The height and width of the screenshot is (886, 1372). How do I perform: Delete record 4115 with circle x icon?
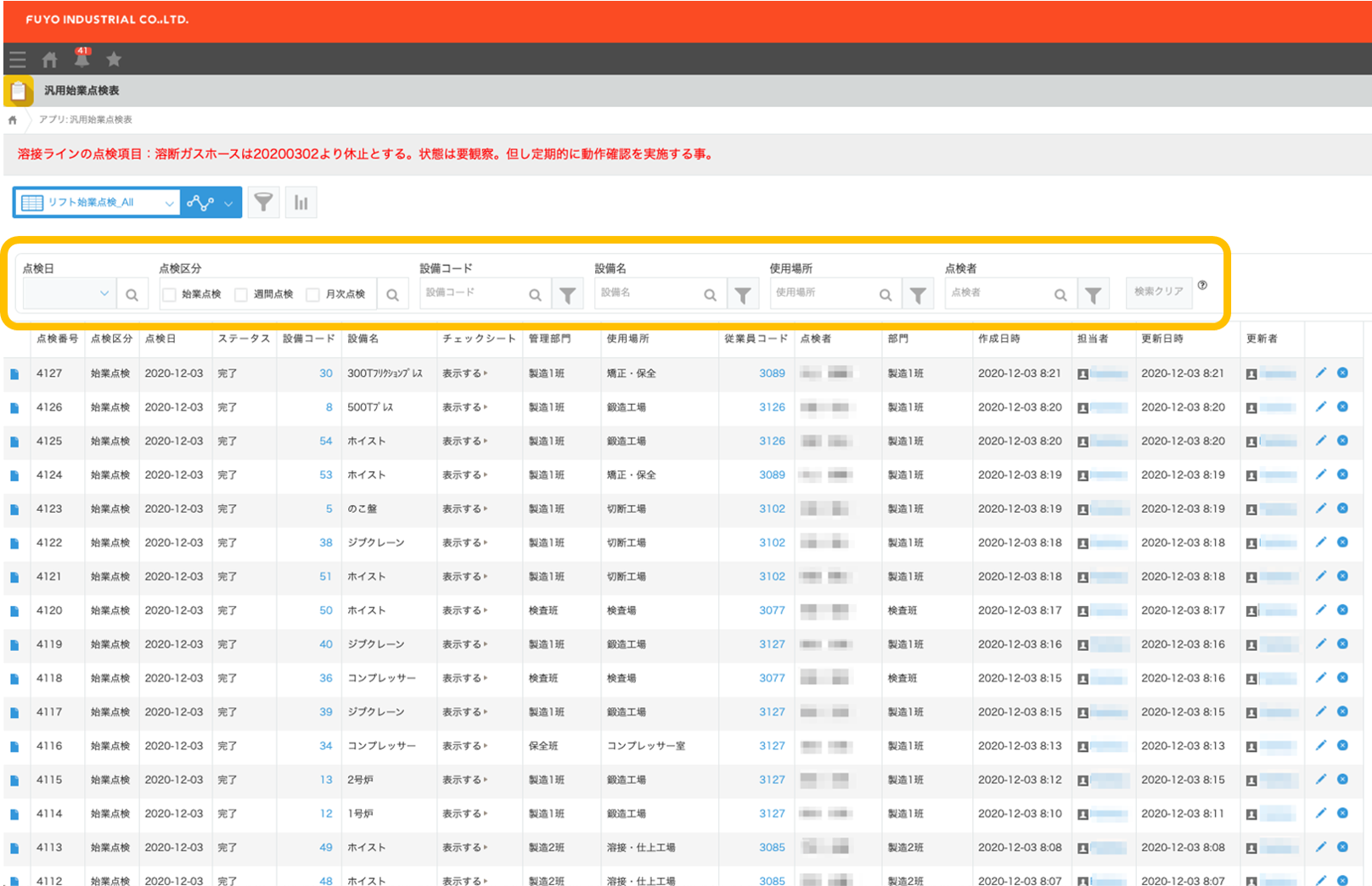[x=1342, y=779]
